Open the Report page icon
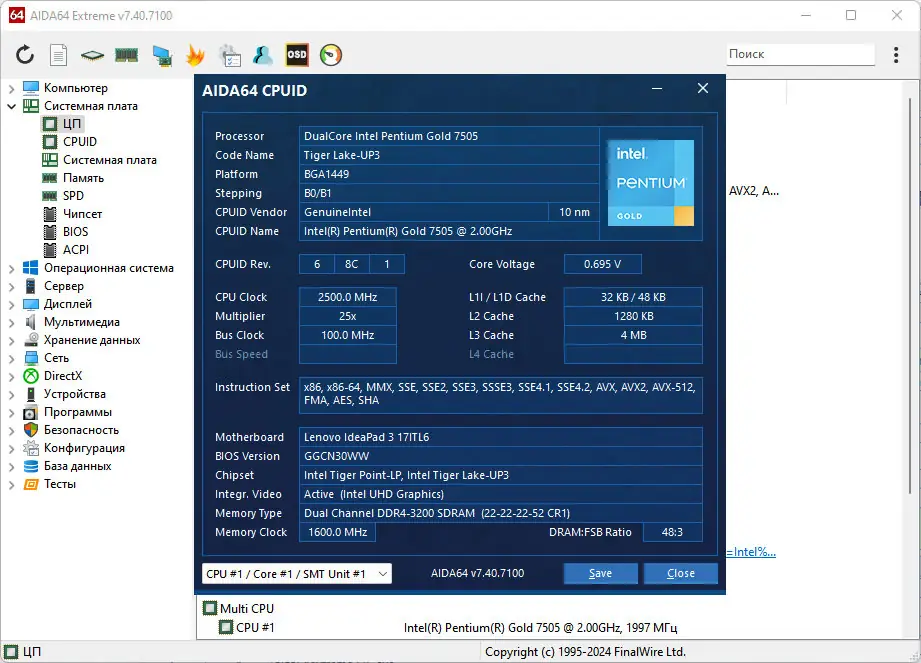 click(58, 55)
